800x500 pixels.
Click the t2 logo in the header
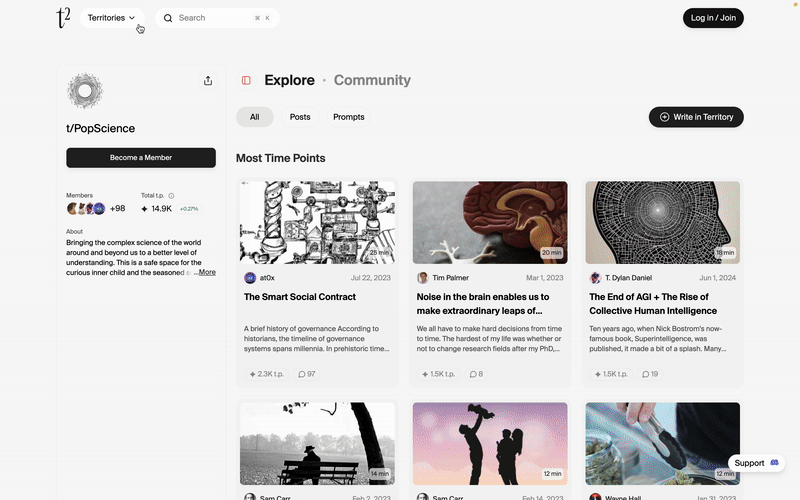pos(63,18)
